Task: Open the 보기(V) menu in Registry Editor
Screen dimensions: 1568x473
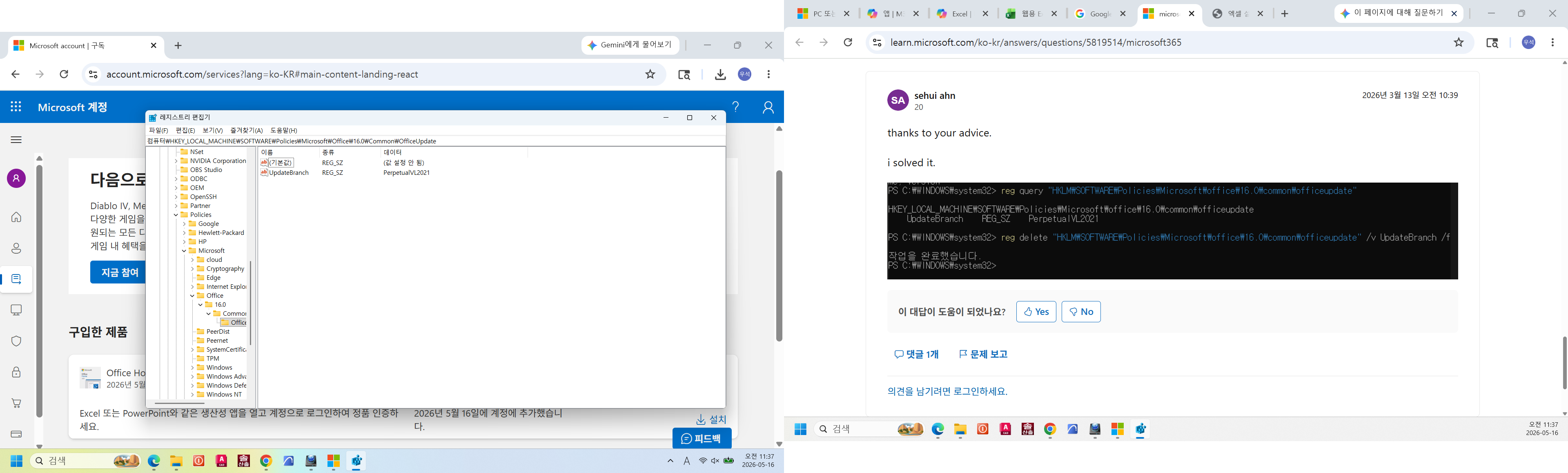Action: [212, 130]
